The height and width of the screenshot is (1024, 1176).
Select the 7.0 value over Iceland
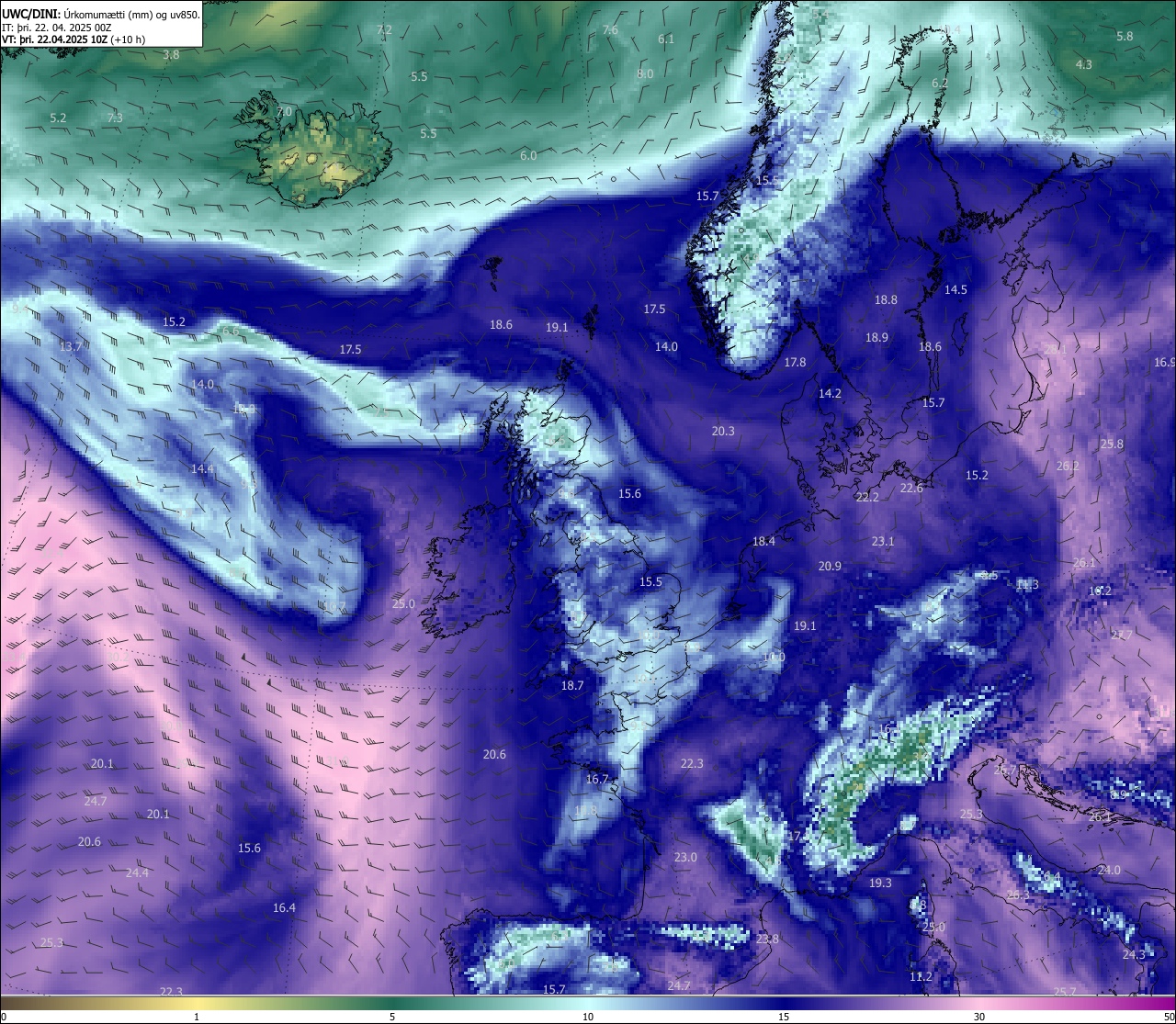[x=284, y=111]
